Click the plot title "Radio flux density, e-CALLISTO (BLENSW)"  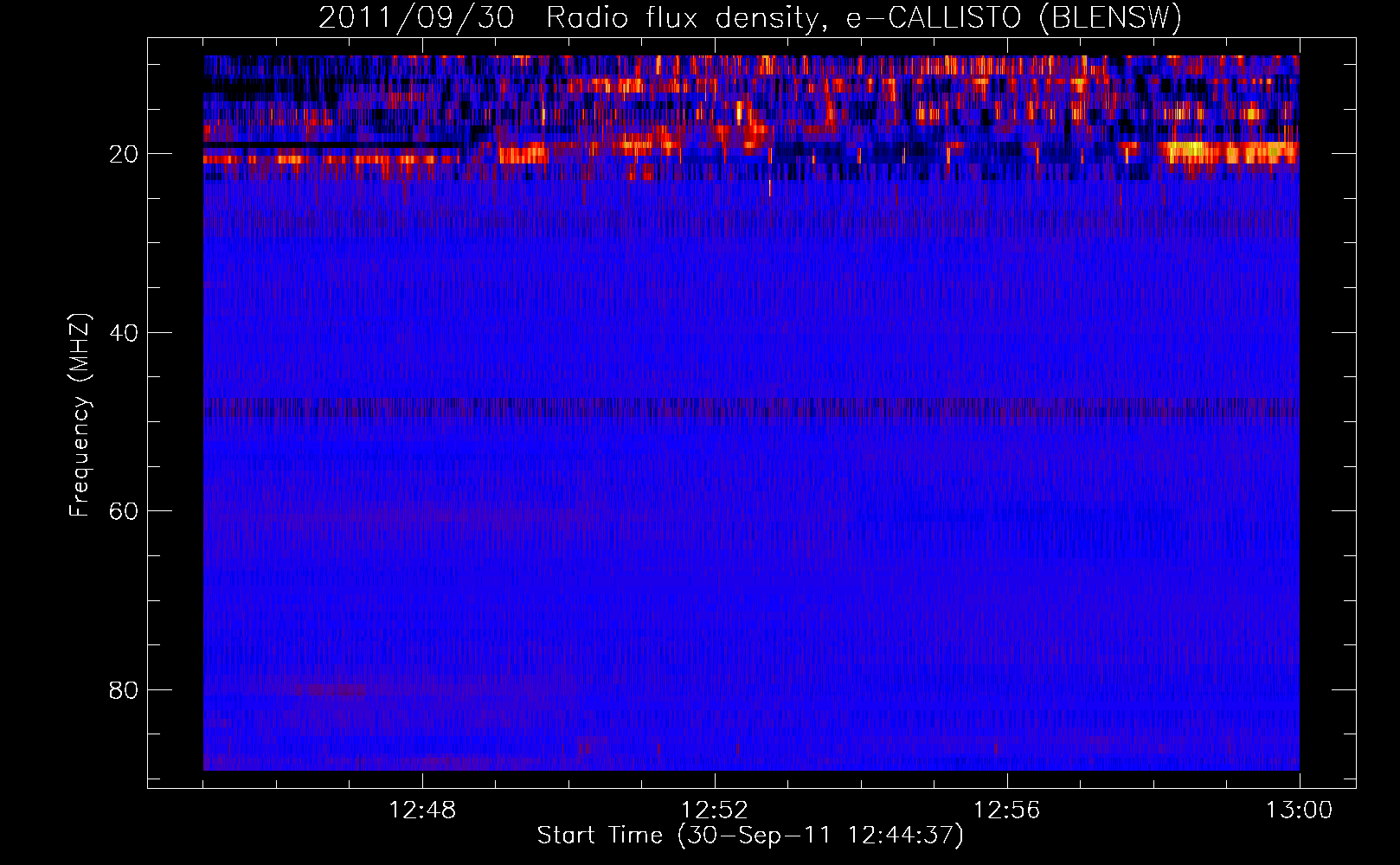[864, 17]
